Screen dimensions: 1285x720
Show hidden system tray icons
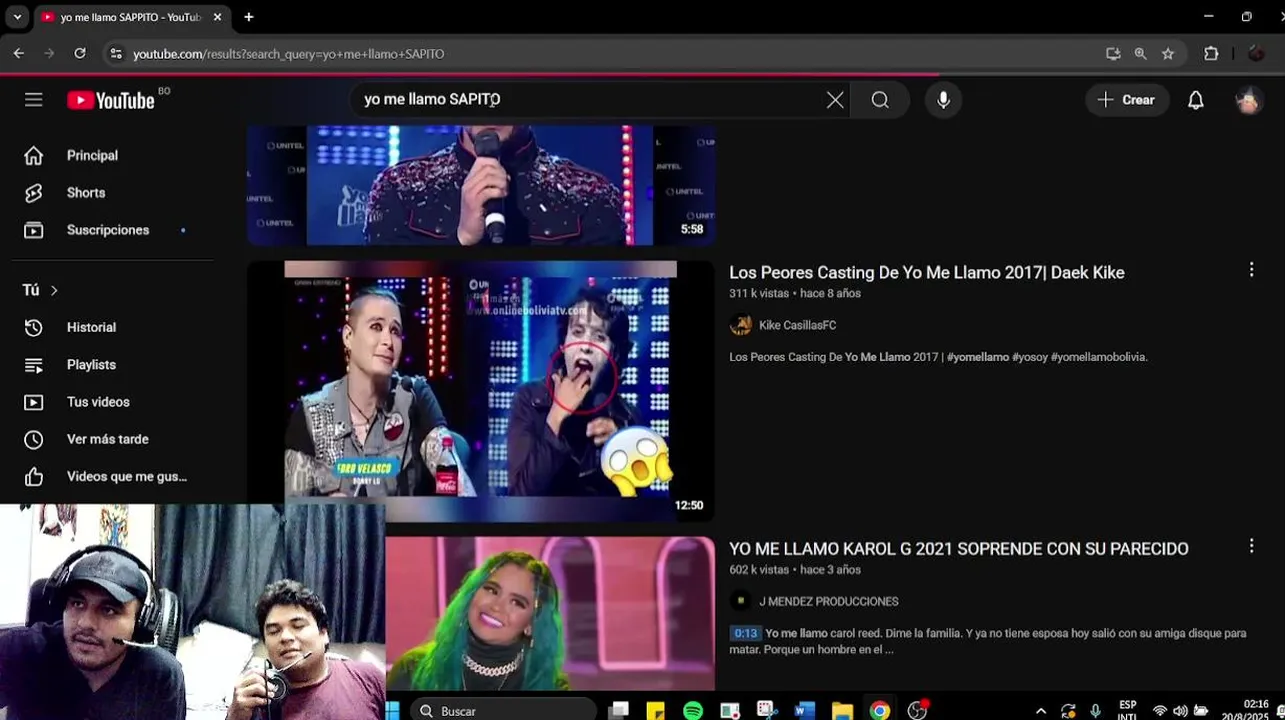(1041, 711)
